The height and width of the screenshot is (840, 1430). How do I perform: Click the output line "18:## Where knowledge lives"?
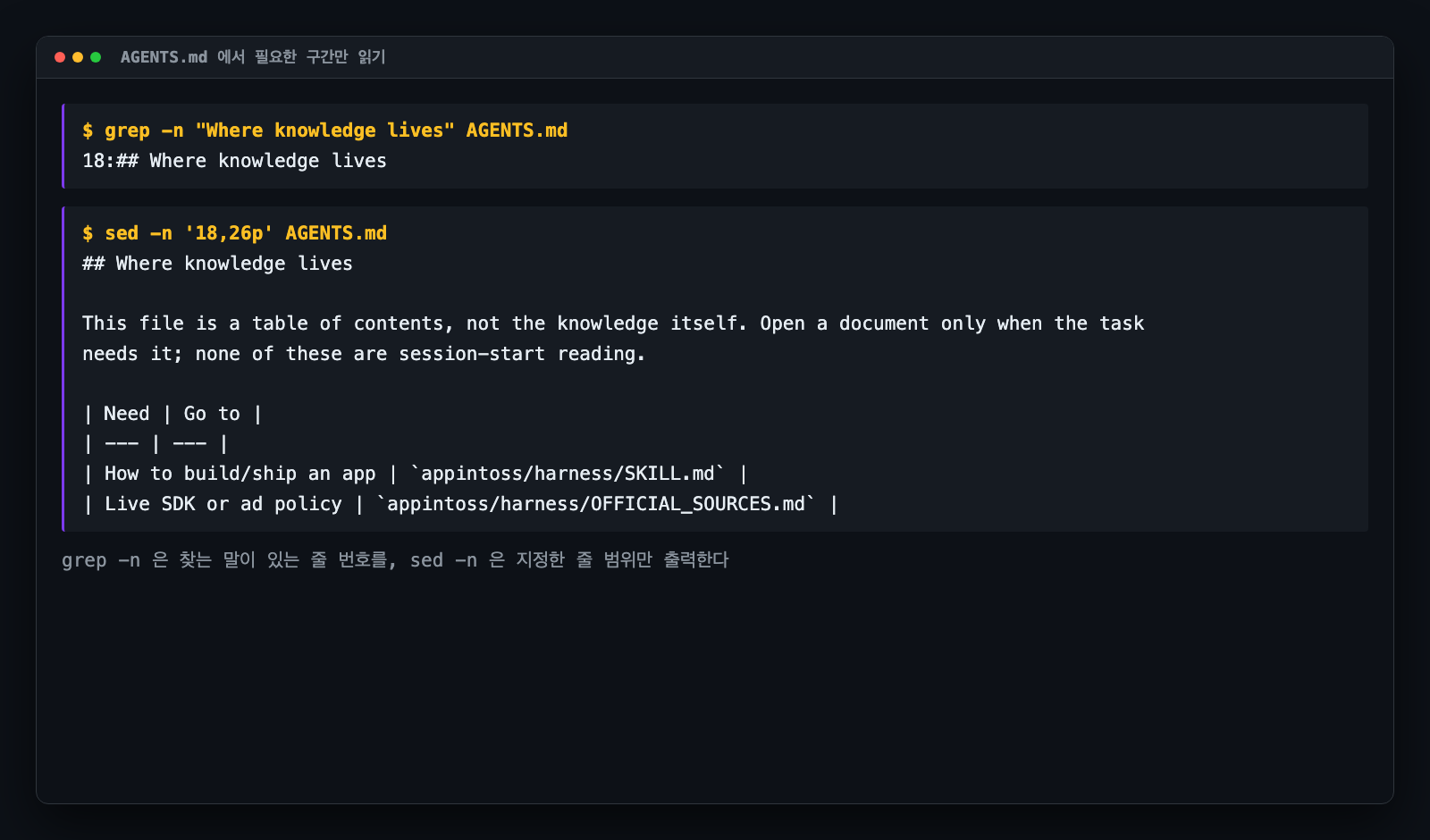click(234, 161)
